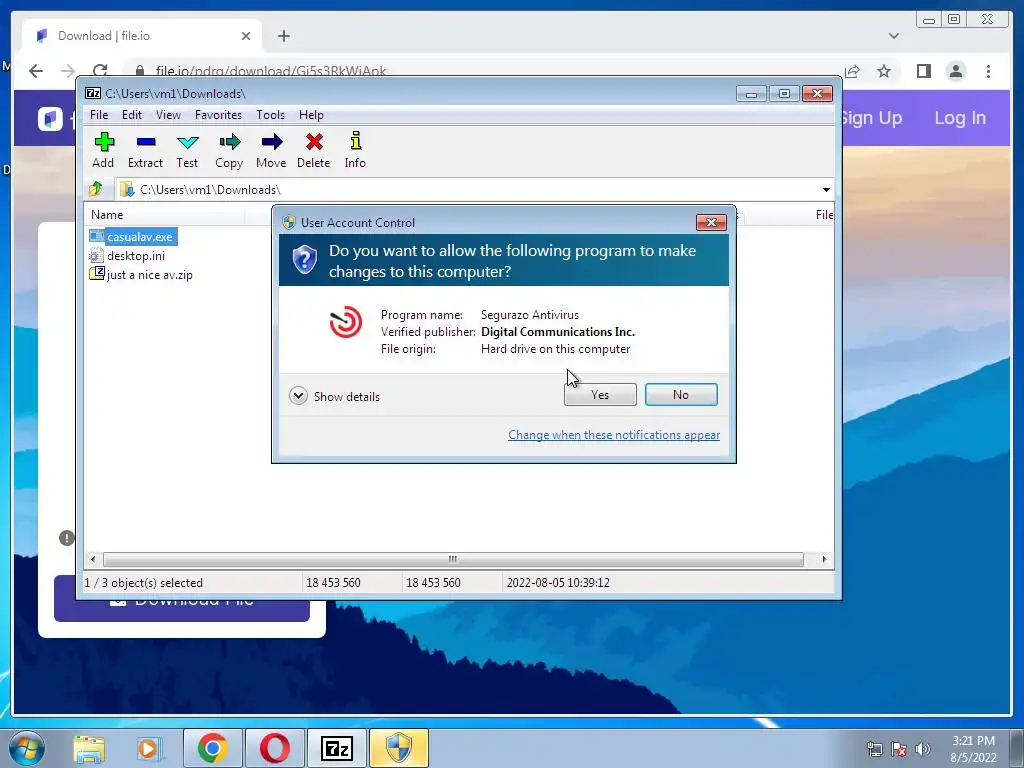Click the network tray icon

coord(874,749)
